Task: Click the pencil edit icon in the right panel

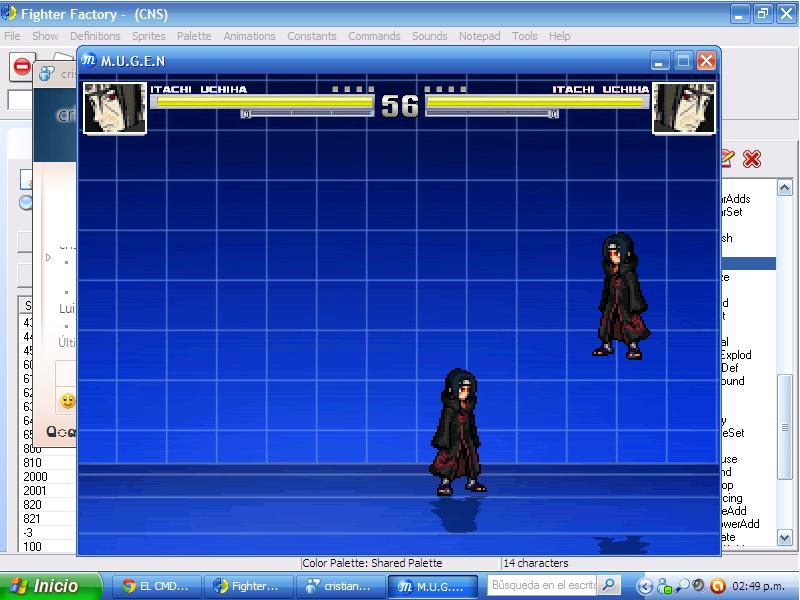Action: pos(727,159)
